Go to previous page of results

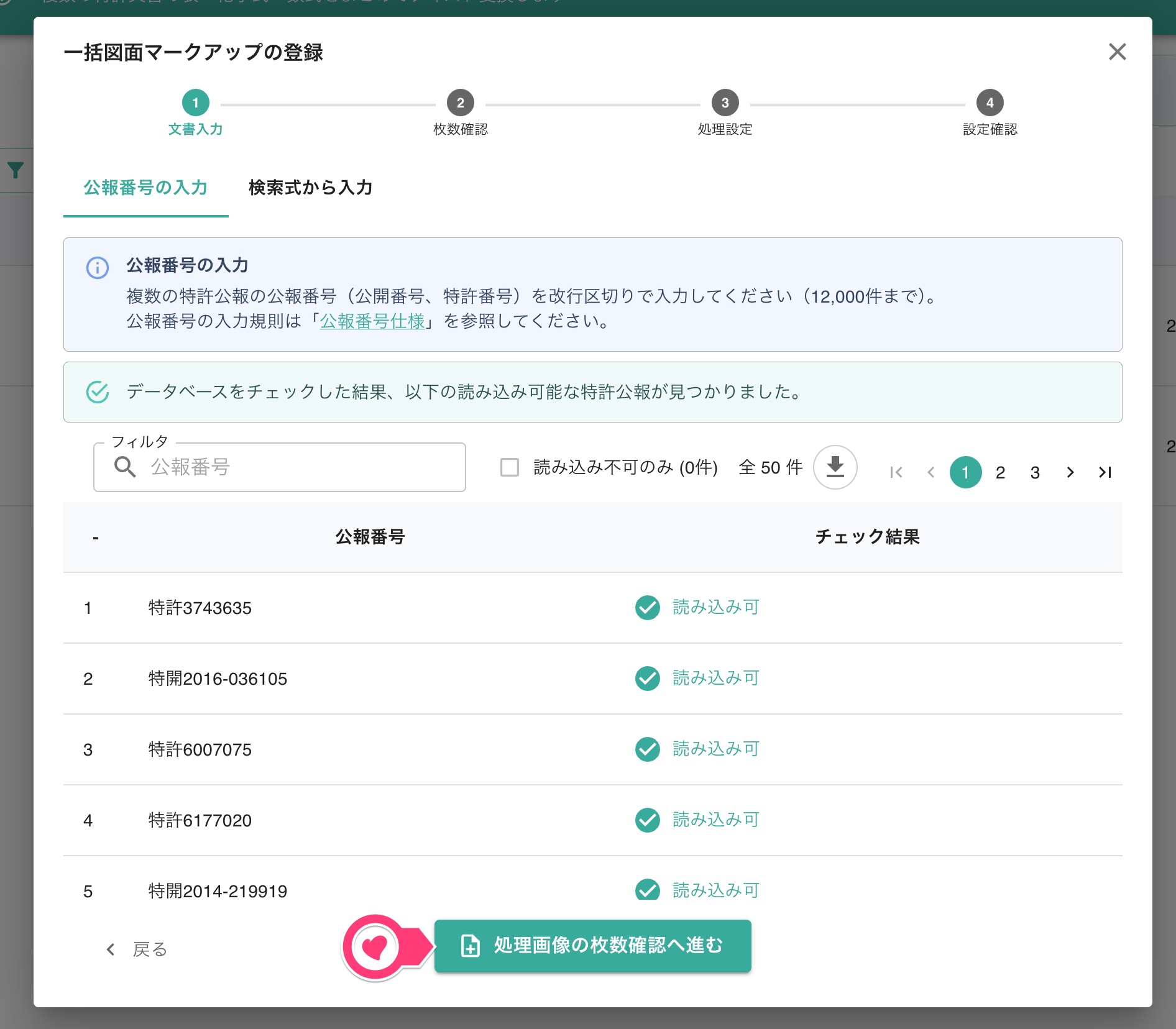point(930,472)
